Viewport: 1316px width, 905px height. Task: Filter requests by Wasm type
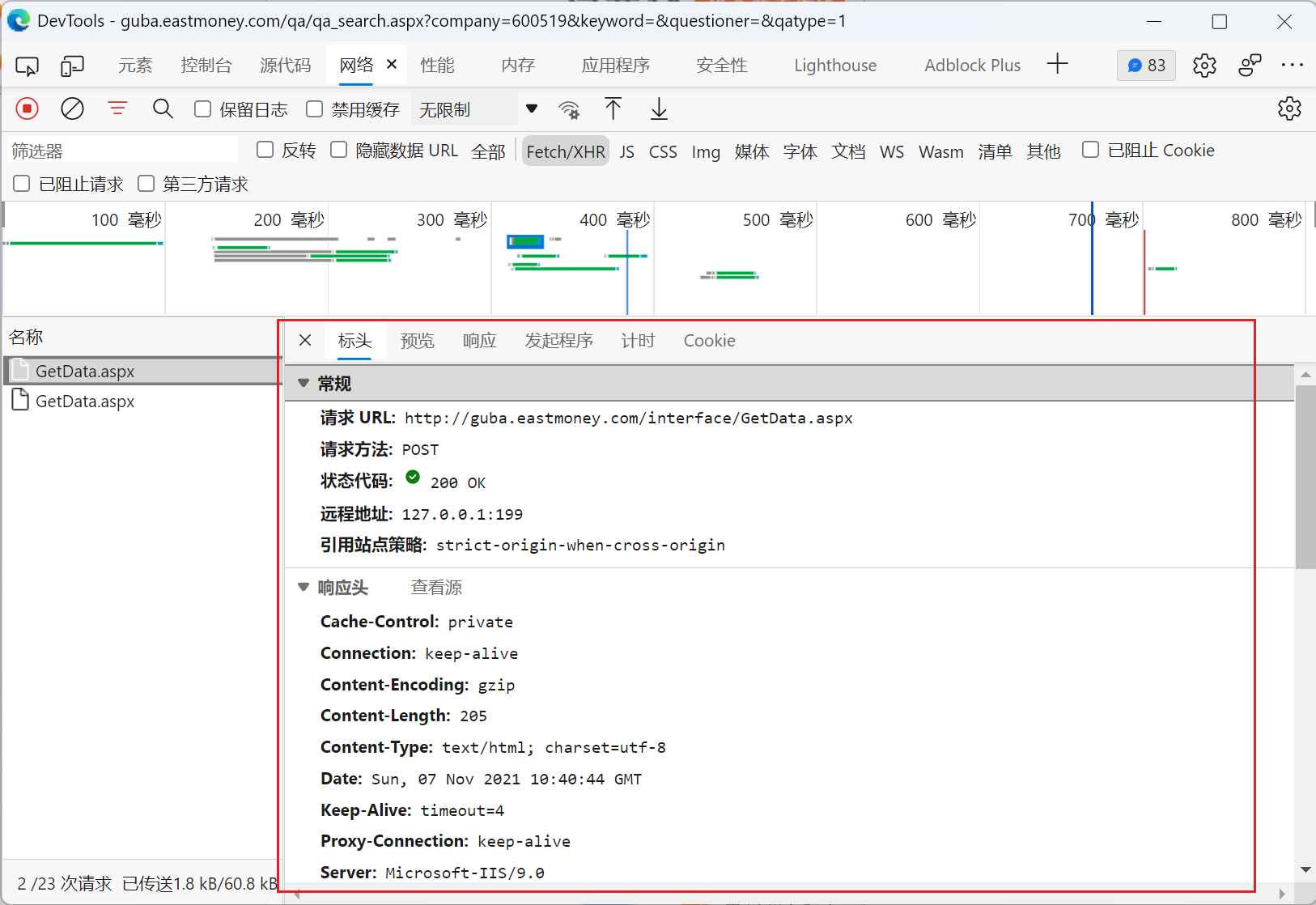click(941, 151)
